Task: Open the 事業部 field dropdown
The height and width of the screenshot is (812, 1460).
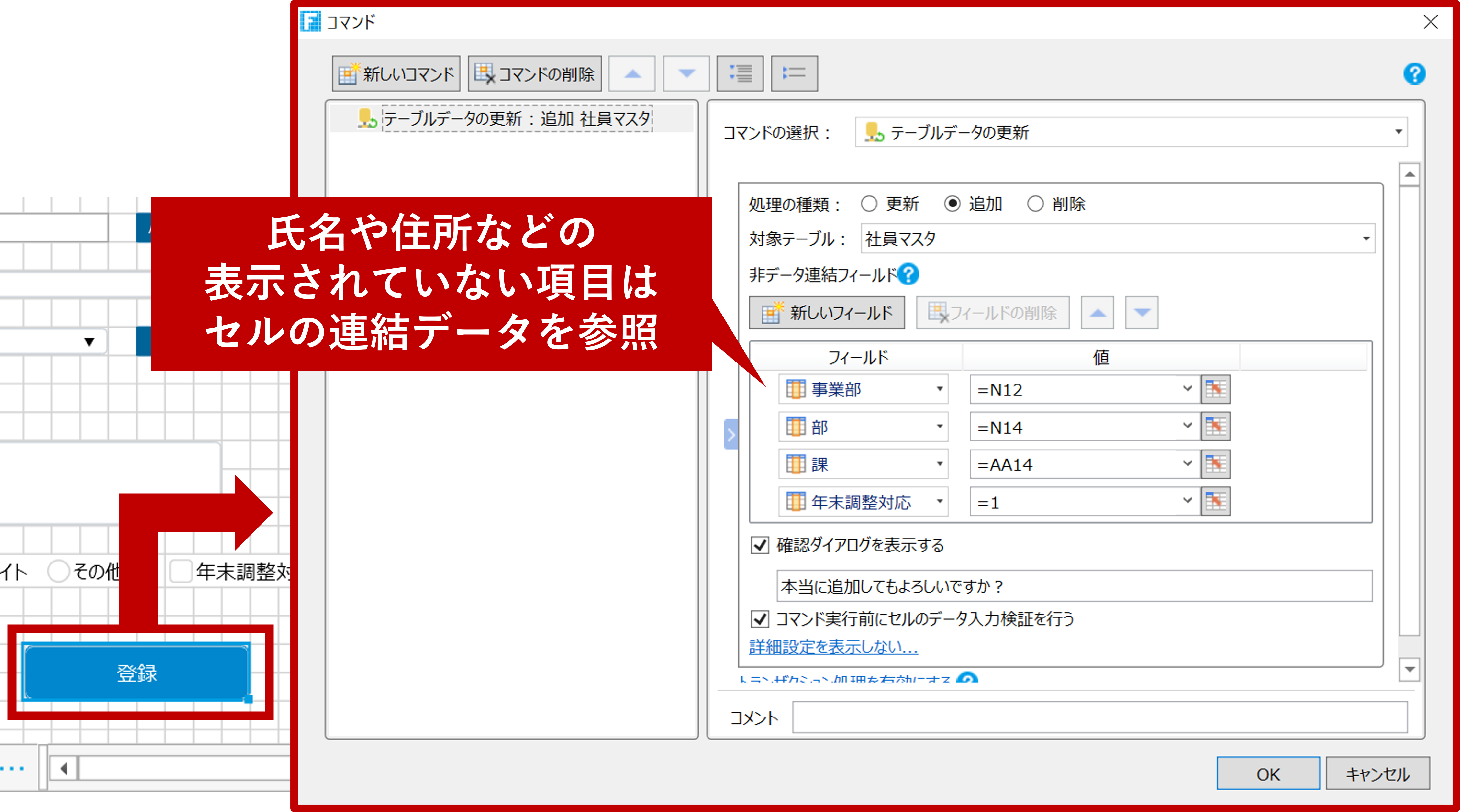Action: tap(939, 389)
